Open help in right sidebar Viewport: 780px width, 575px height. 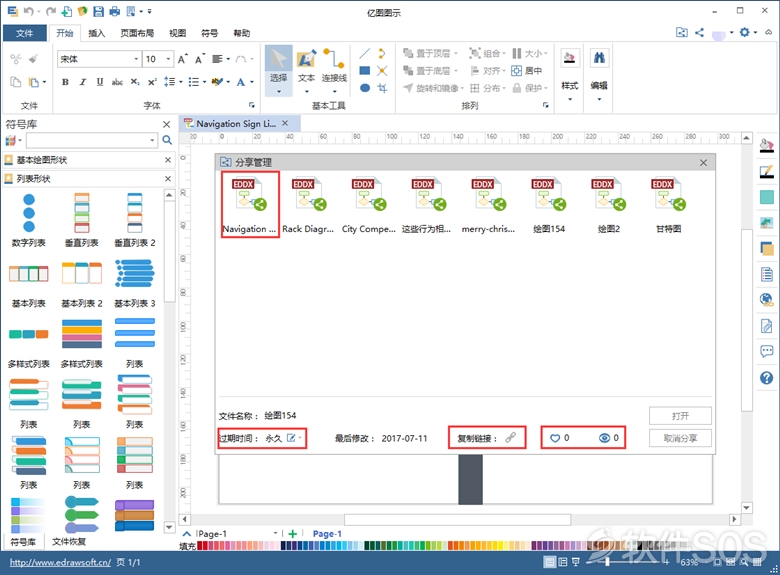coord(767,378)
